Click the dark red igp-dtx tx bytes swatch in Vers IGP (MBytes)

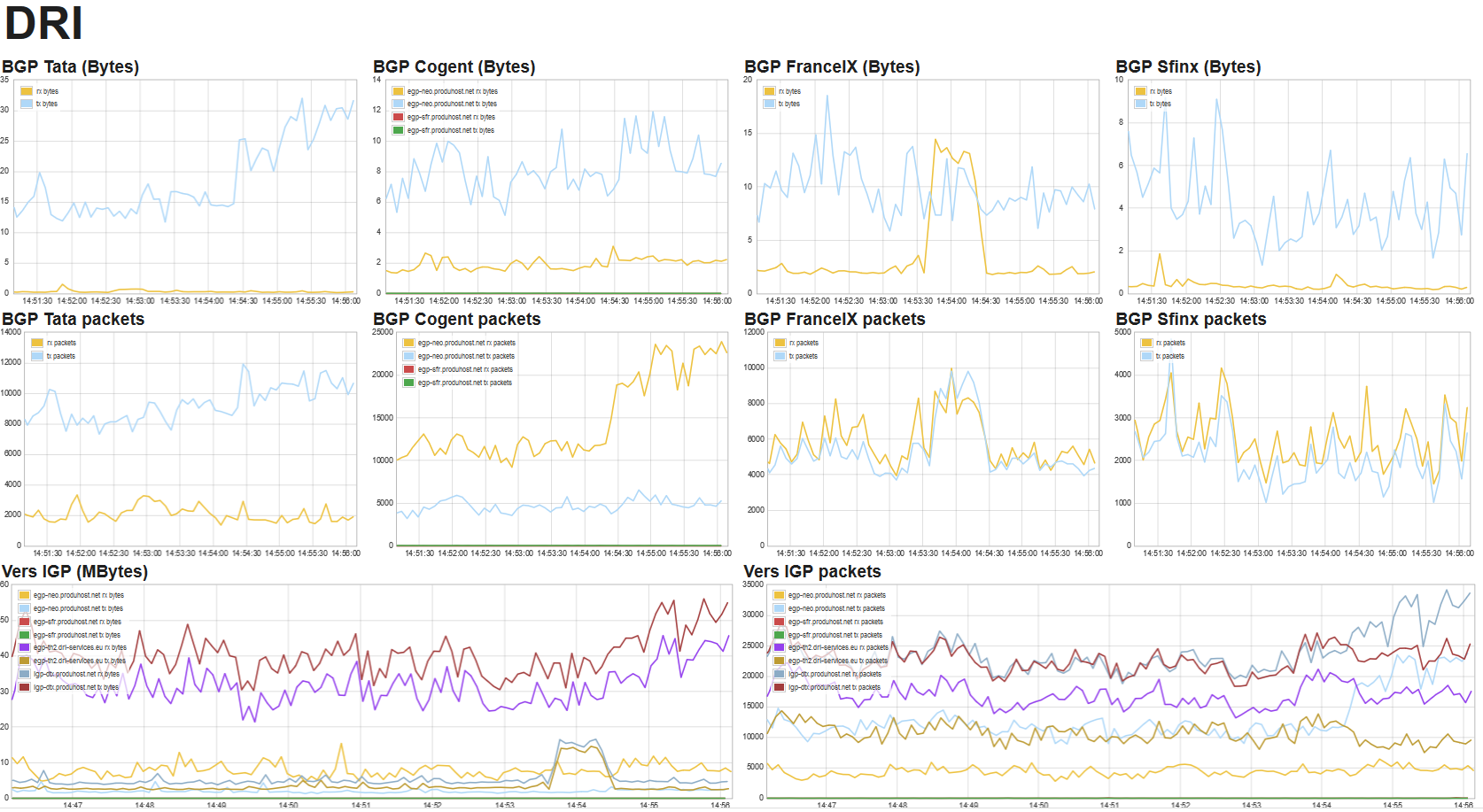[25, 687]
